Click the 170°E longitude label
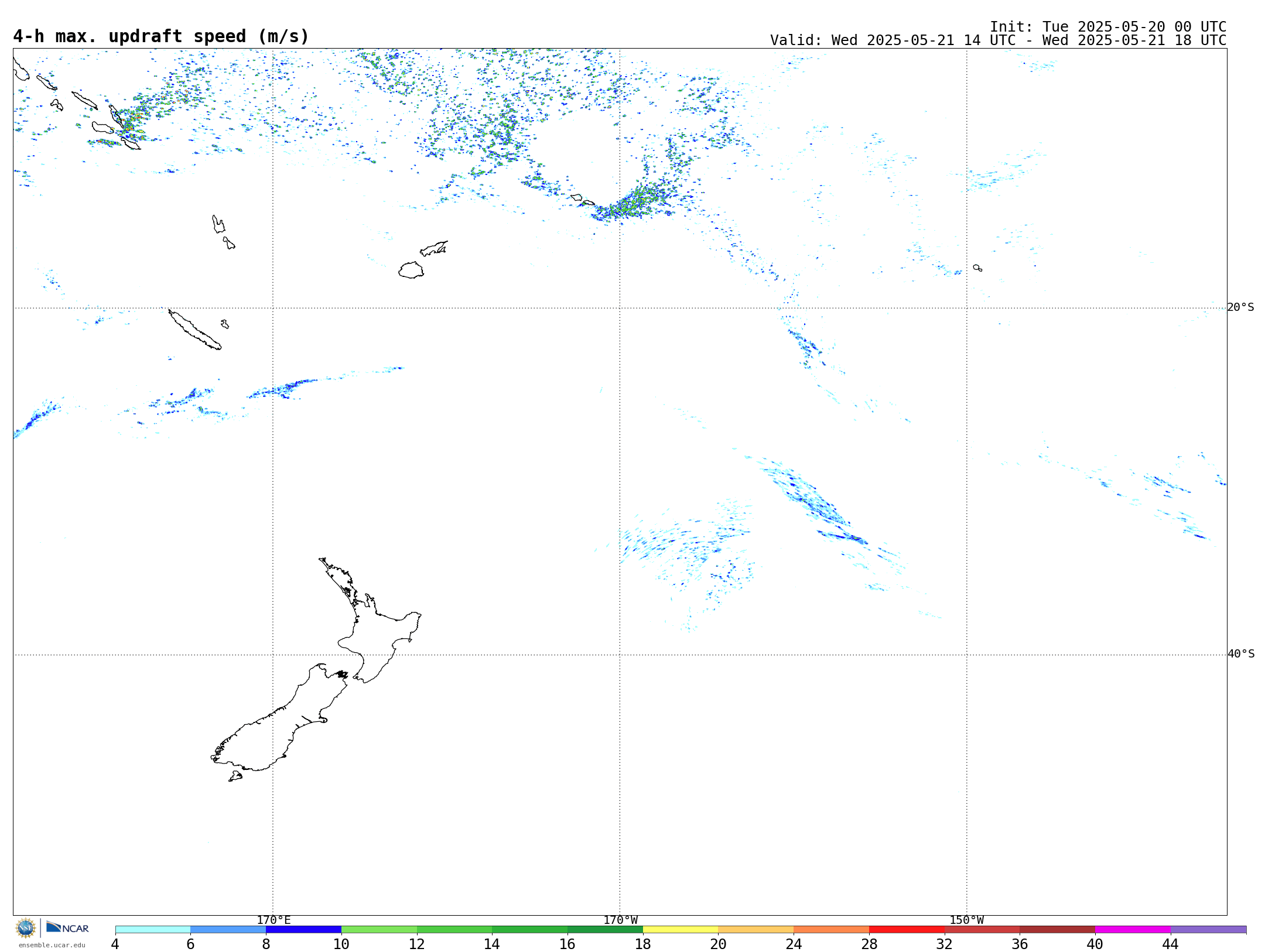 point(273,920)
